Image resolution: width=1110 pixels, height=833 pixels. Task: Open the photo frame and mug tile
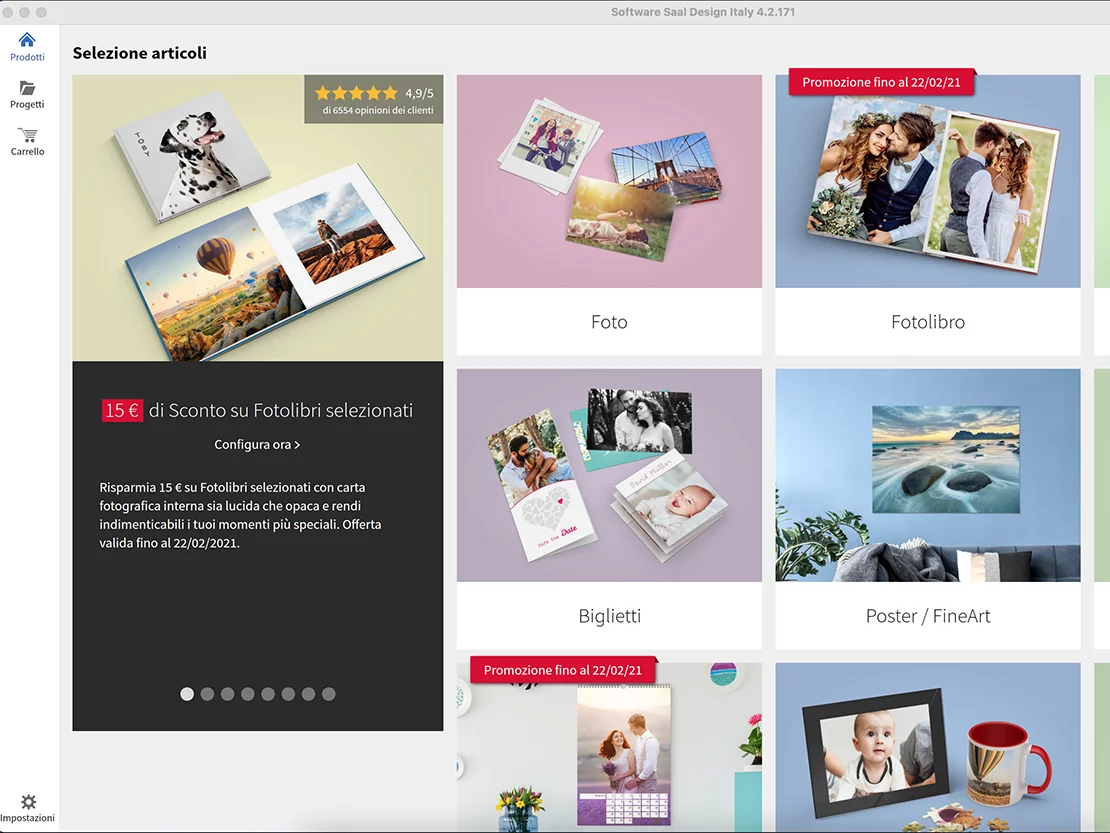tap(927, 747)
